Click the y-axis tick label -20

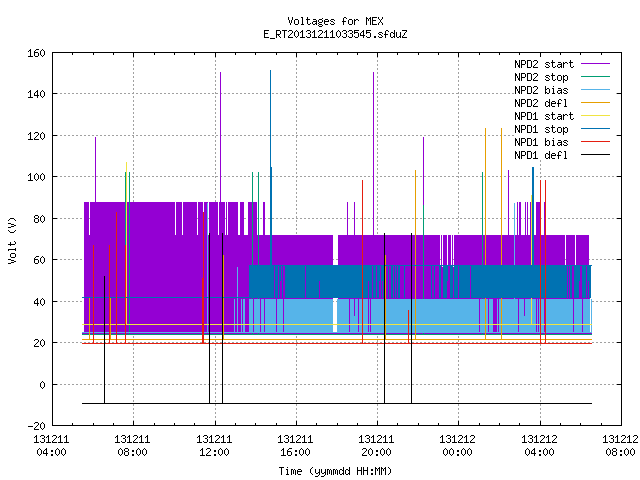pos(36,426)
